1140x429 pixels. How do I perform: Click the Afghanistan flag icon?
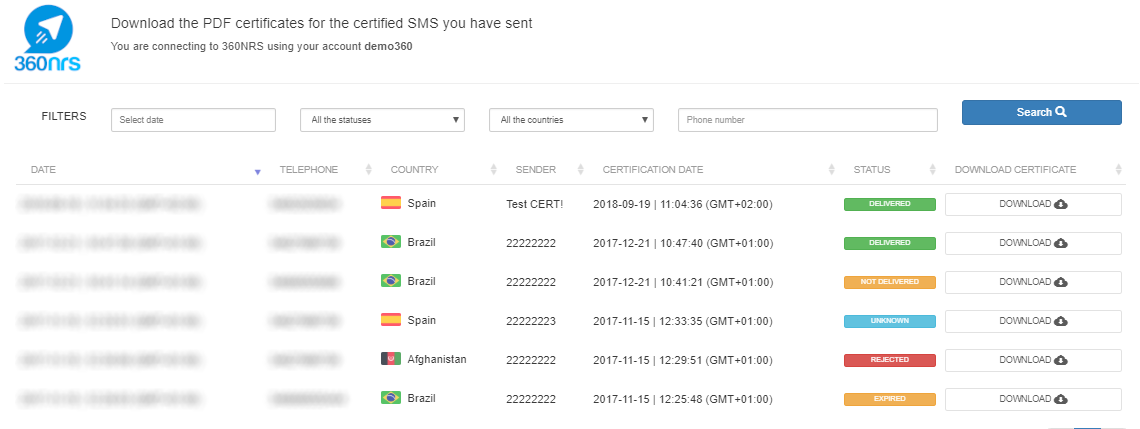coord(391,359)
